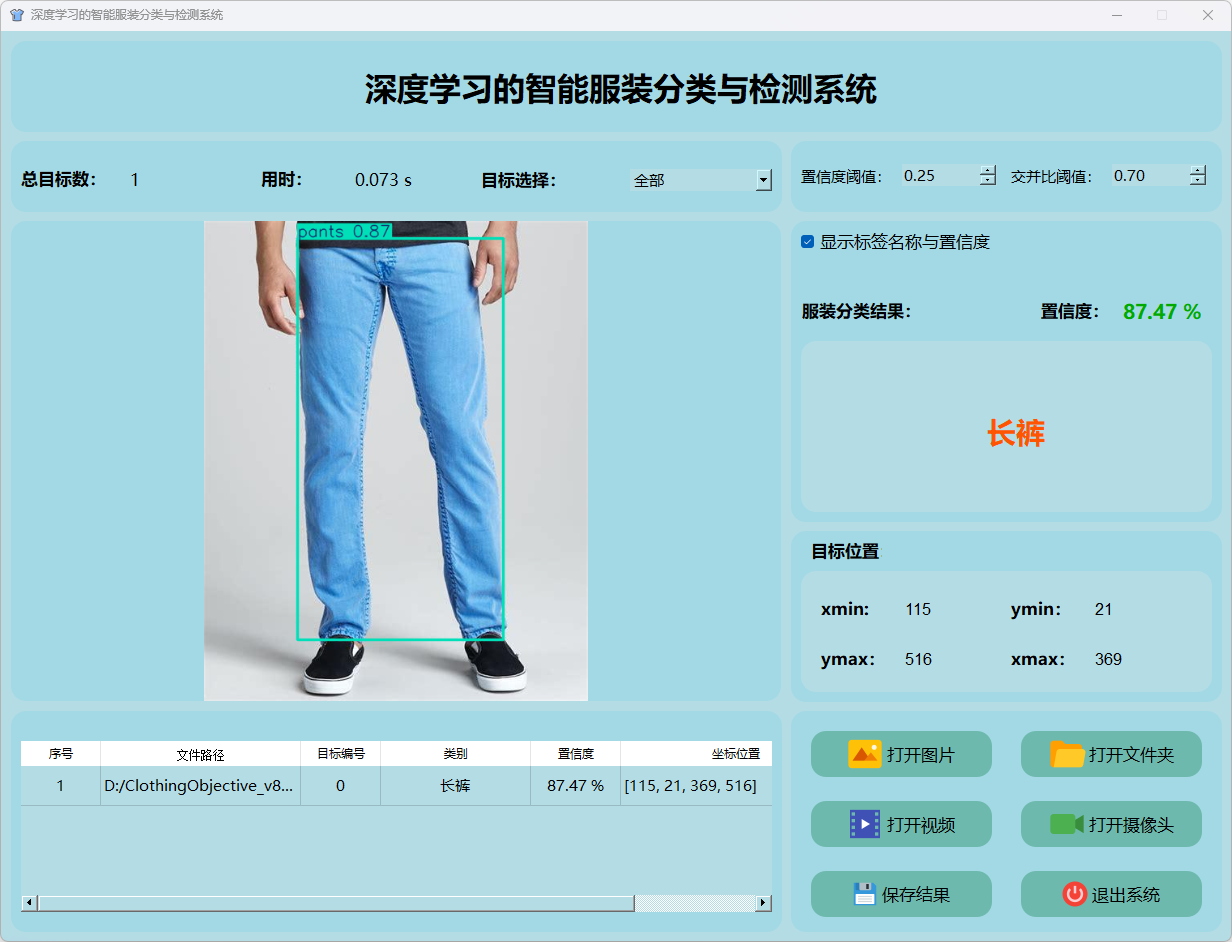The image size is (1232, 942).
Task: Toggle the show label name and confidence checkbox
Action: pos(808,242)
